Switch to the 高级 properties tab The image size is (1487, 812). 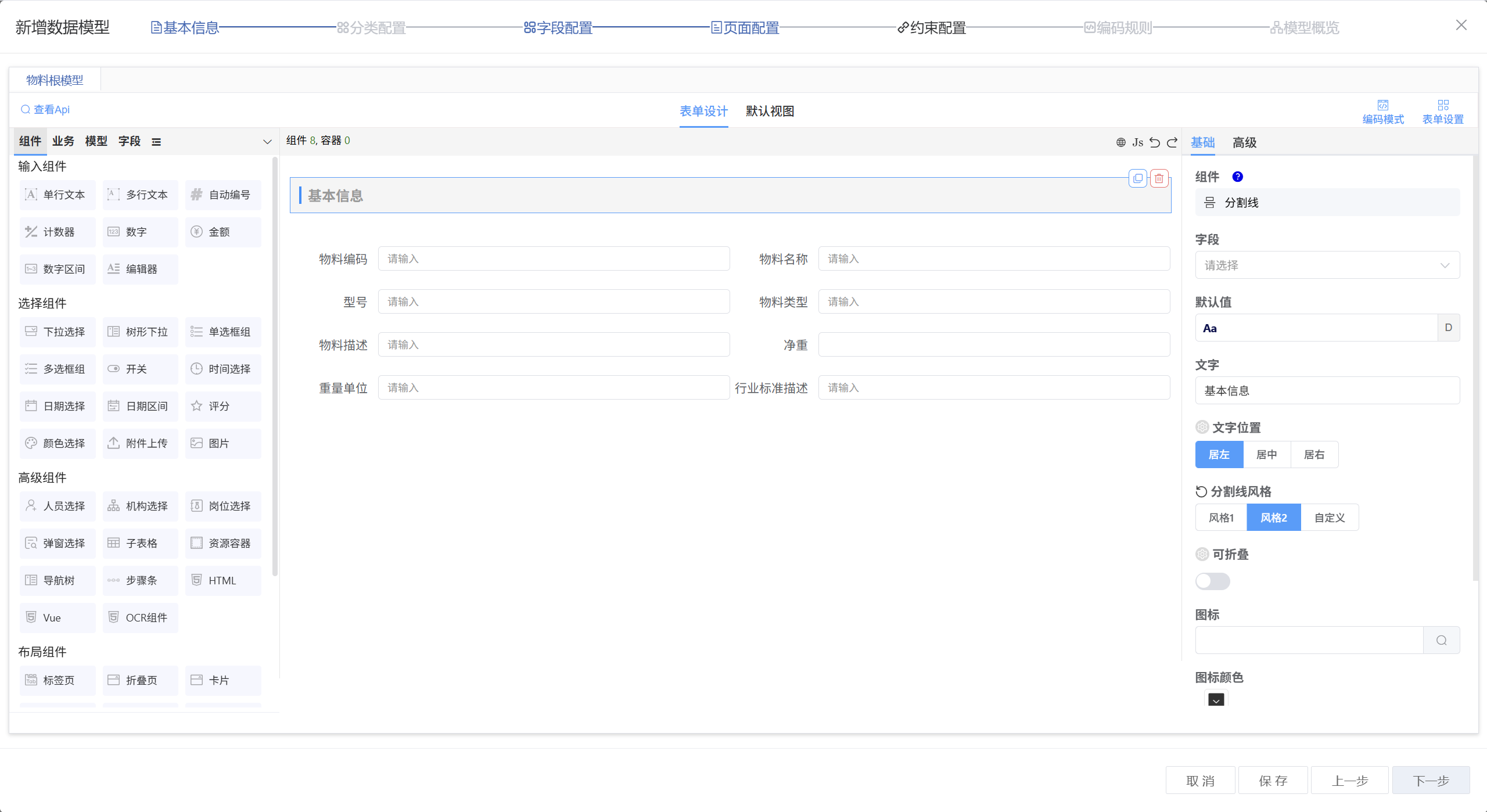pos(1244,142)
